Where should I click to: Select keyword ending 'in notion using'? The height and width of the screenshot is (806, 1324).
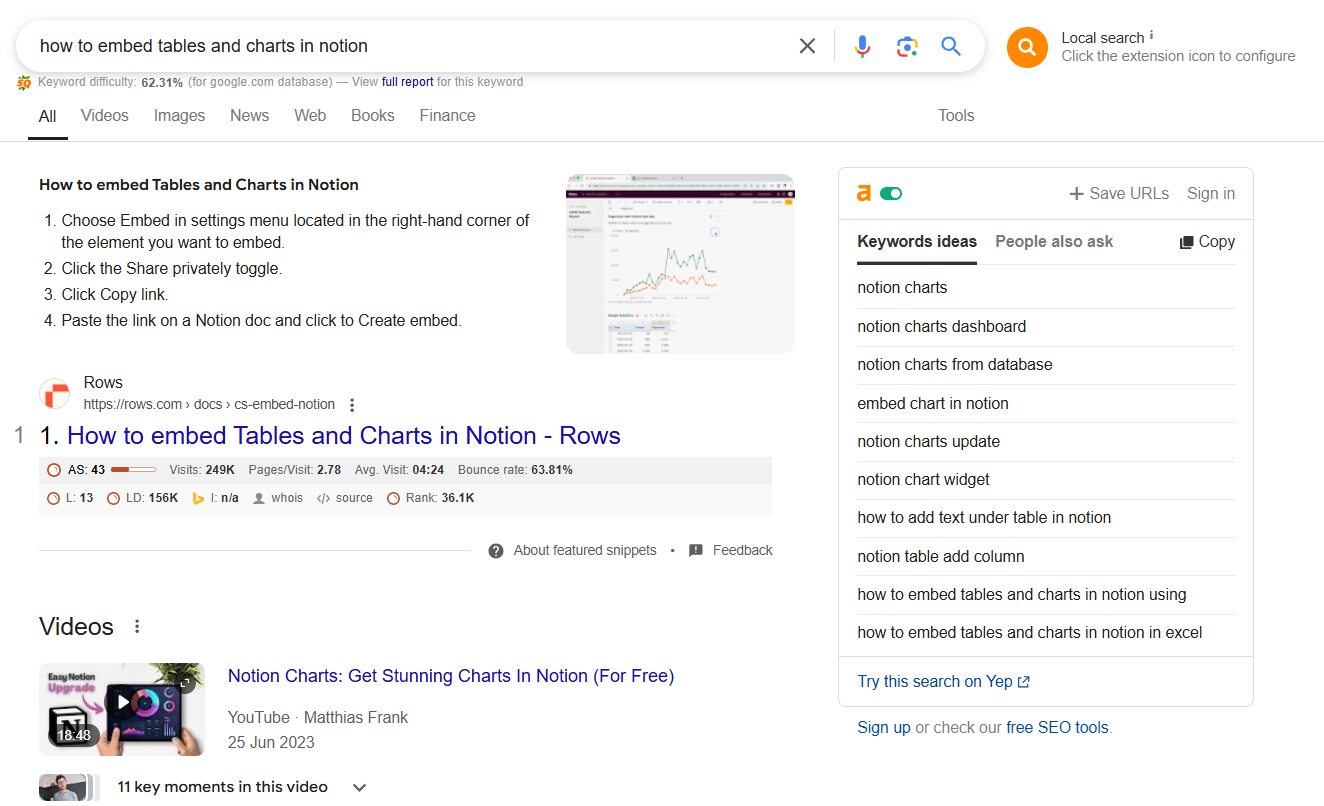click(x=1022, y=595)
